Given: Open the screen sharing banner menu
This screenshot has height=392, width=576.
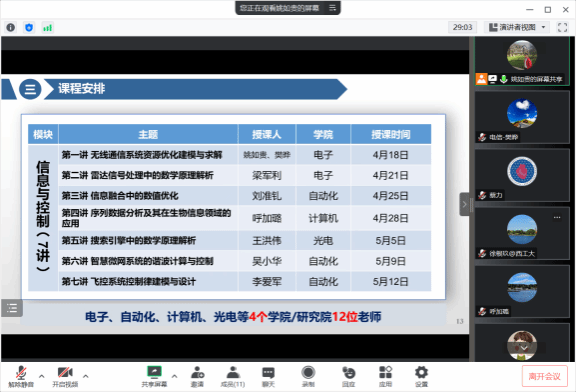Looking at the screenshot, I should pos(332,8).
